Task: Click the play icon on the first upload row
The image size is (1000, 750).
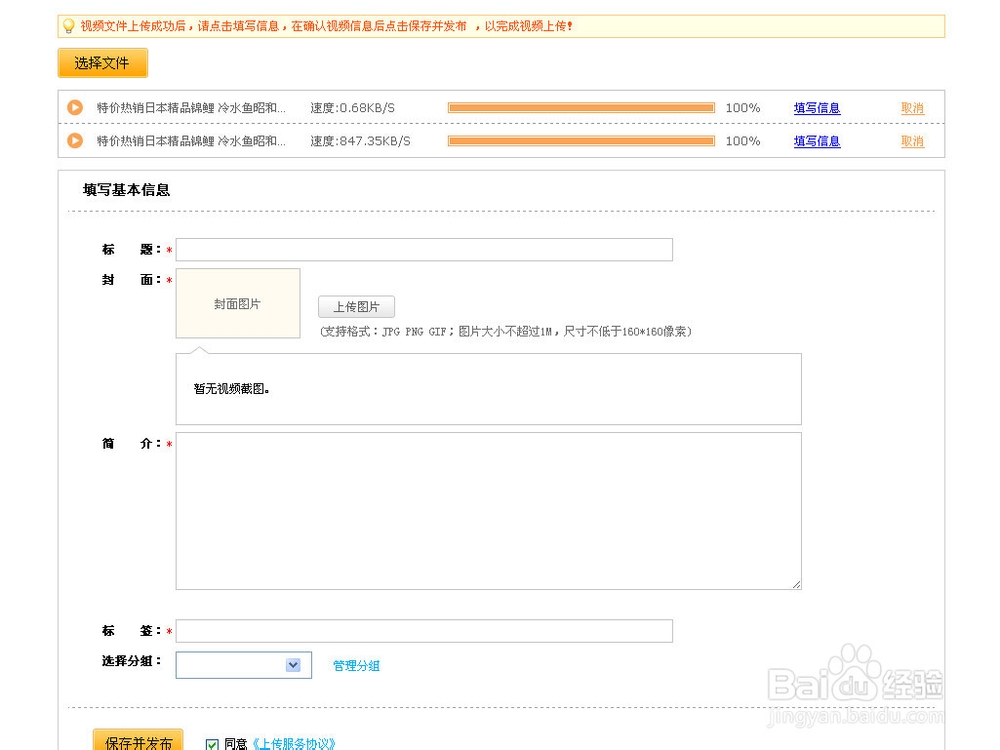Action: click(x=75, y=107)
